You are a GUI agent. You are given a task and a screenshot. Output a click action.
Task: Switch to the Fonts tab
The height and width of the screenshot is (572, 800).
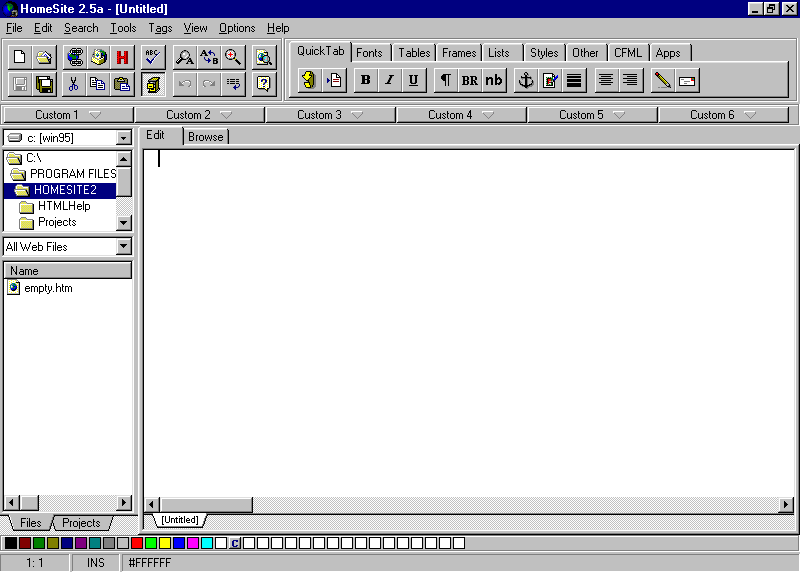point(369,53)
